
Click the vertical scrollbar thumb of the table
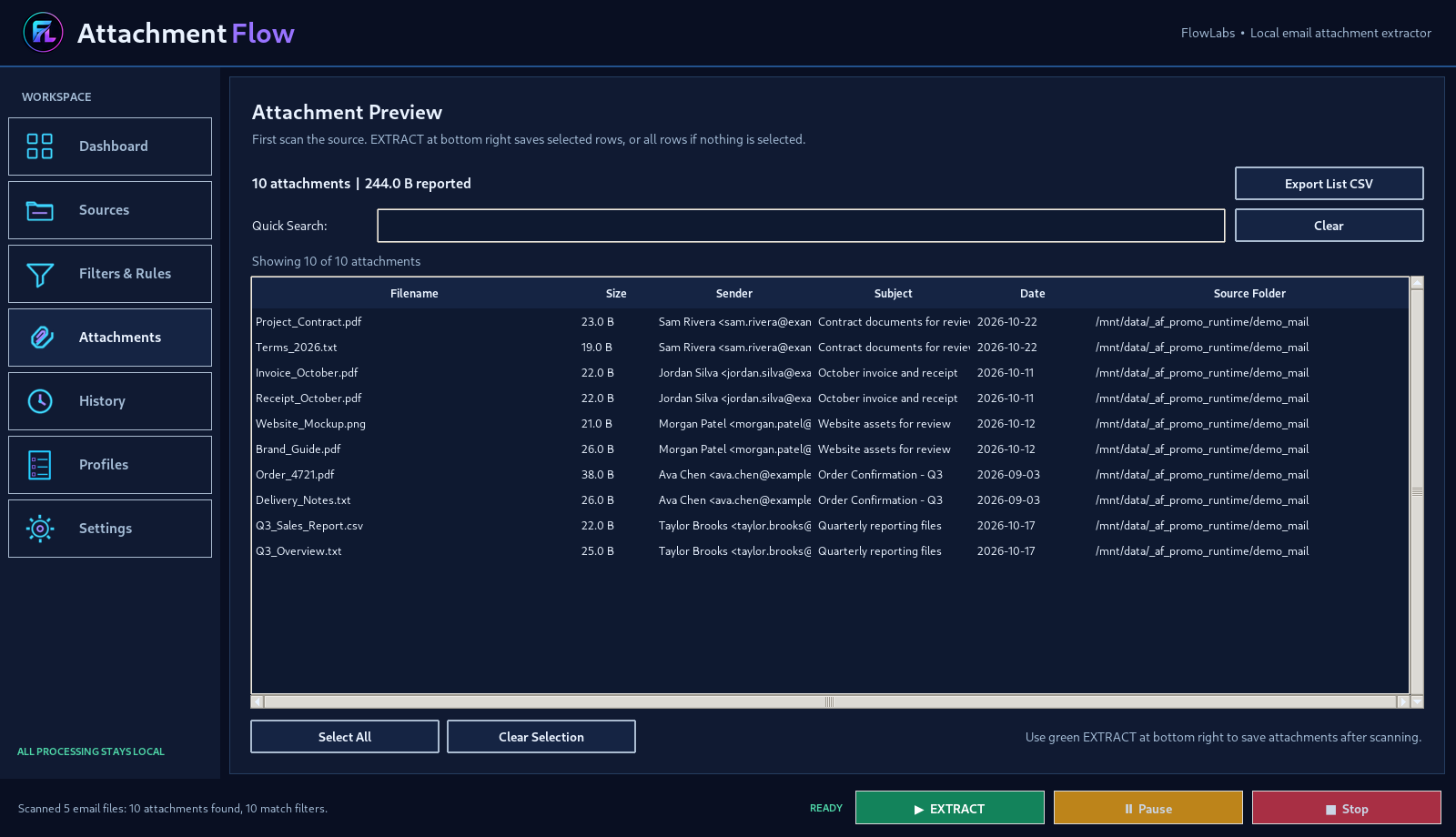pyautogui.click(x=1417, y=492)
